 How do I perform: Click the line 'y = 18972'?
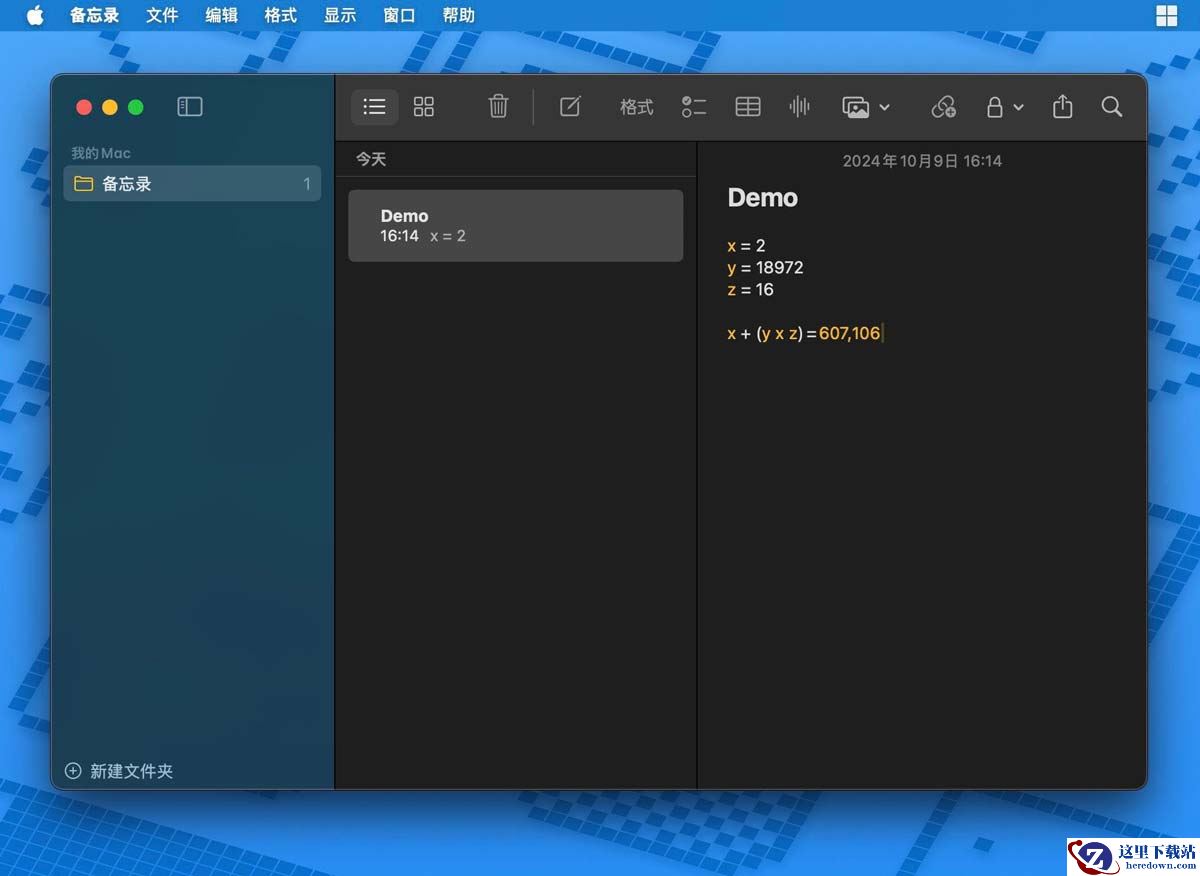(765, 268)
